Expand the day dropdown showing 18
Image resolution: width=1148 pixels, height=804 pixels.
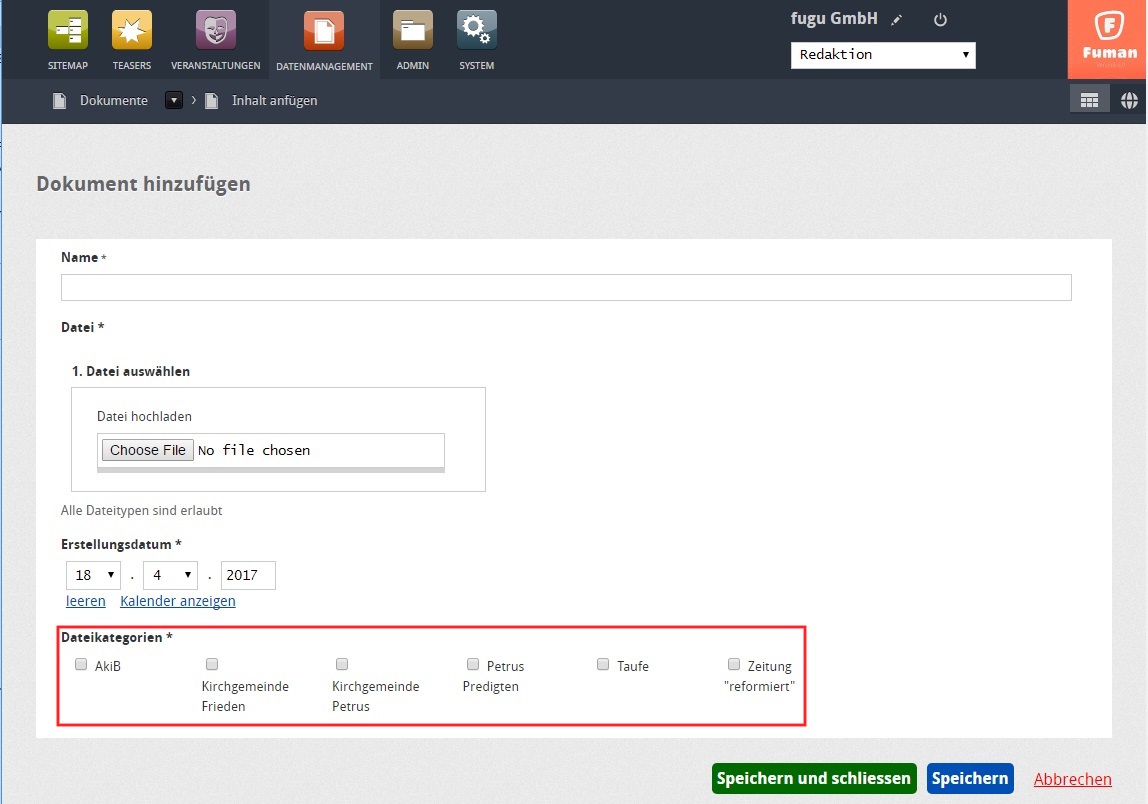93,575
